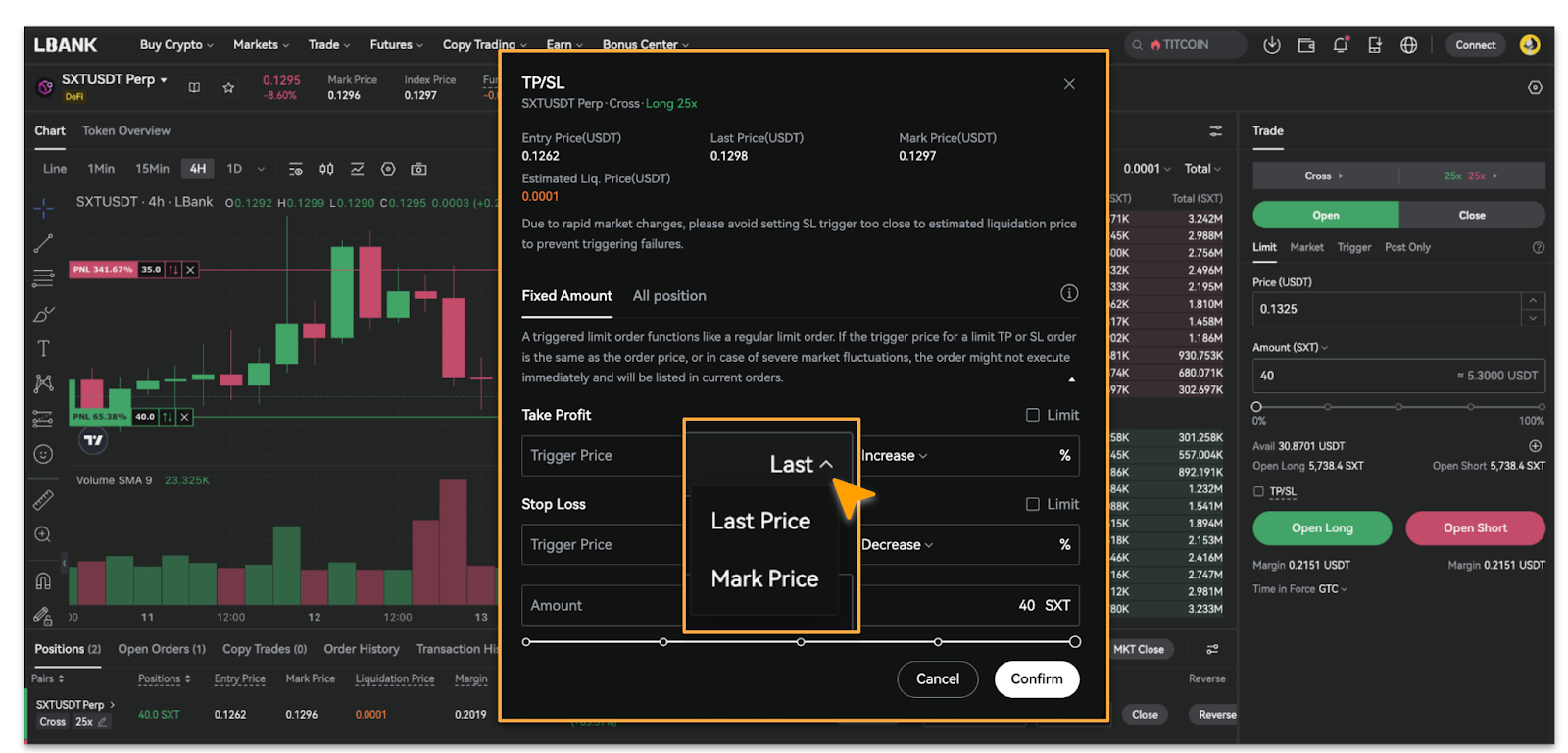Switch to Token Overview tab
The width and height of the screenshot is (1568, 753).
tap(125, 130)
